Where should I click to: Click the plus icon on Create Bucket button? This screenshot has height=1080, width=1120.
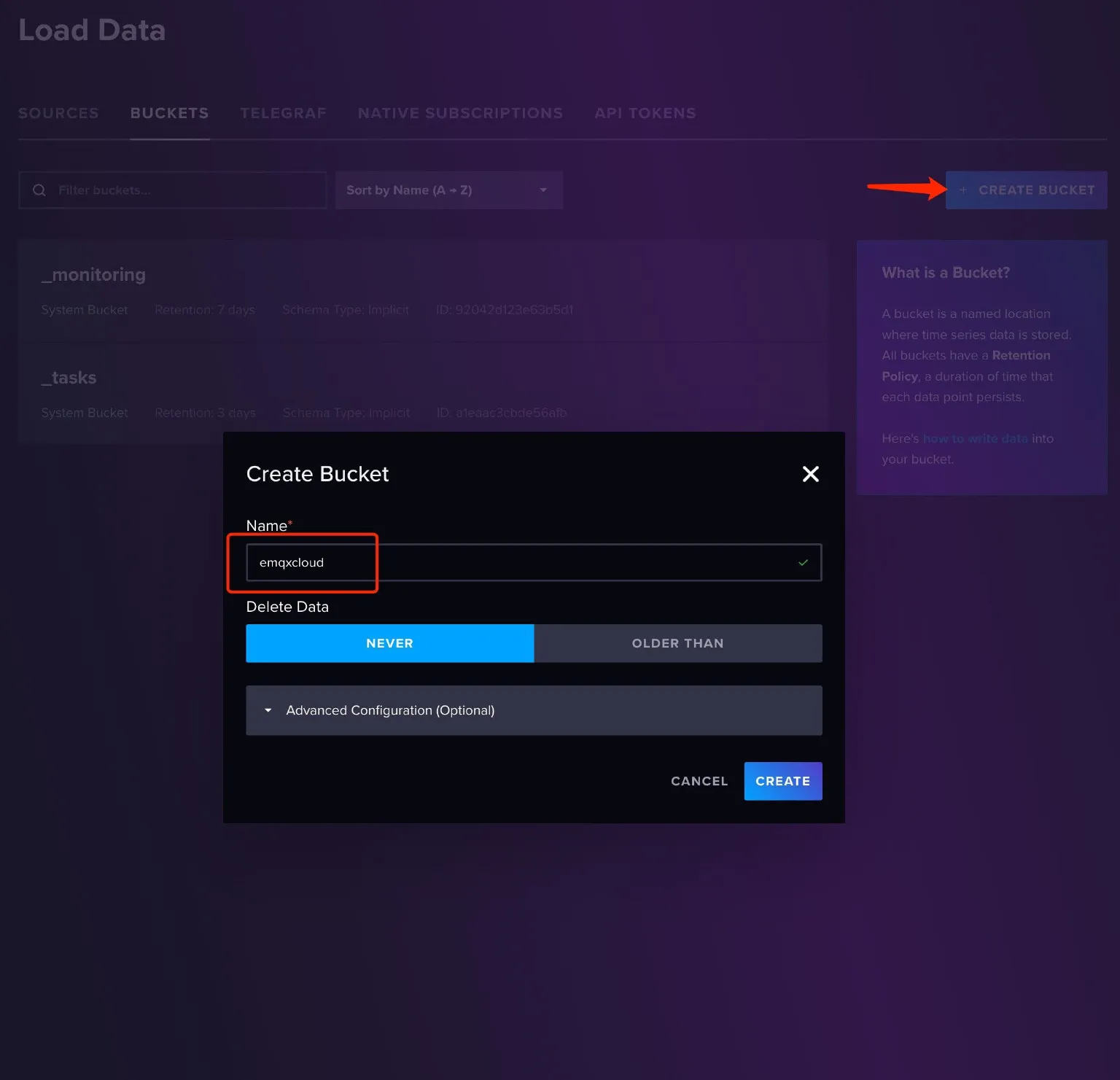pyautogui.click(x=963, y=190)
